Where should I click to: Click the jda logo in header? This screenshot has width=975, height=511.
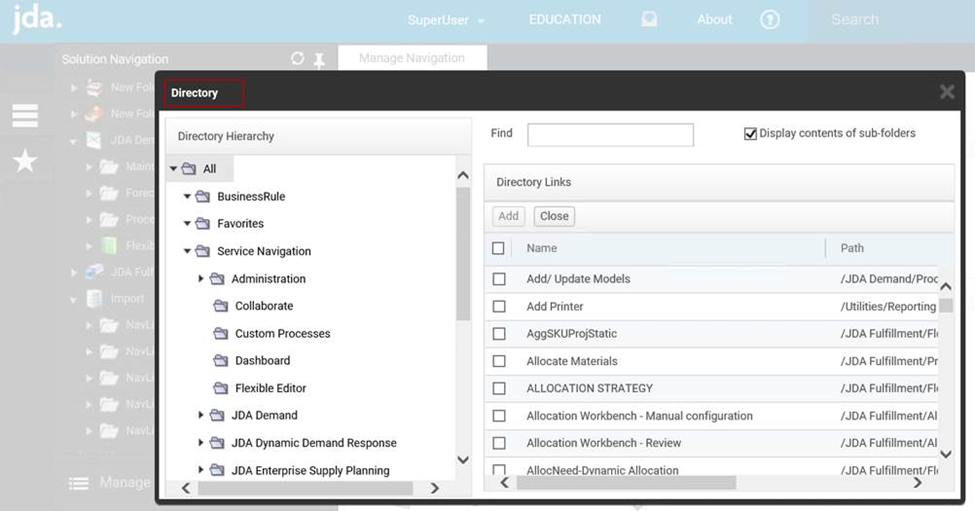click(37, 19)
